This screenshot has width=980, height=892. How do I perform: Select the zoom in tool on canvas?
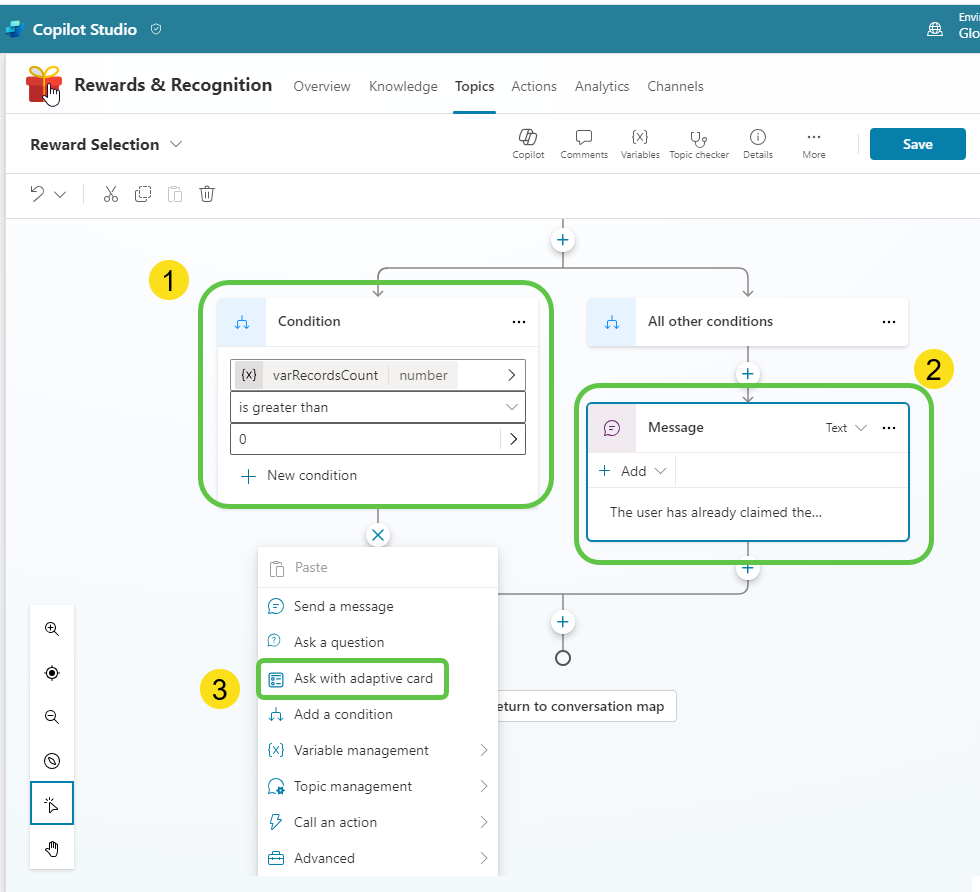pyautogui.click(x=51, y=629)
